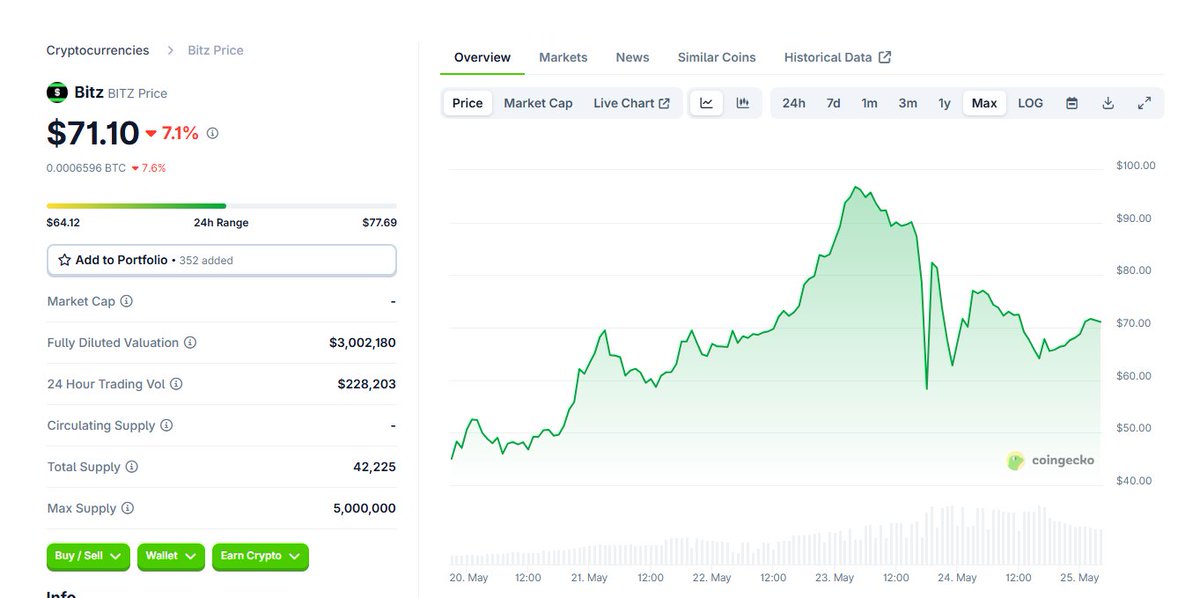The width and height of the screenshot is (1200, 598).
Task: Open the Live Chart option
Action: click(x=632, y=103)
